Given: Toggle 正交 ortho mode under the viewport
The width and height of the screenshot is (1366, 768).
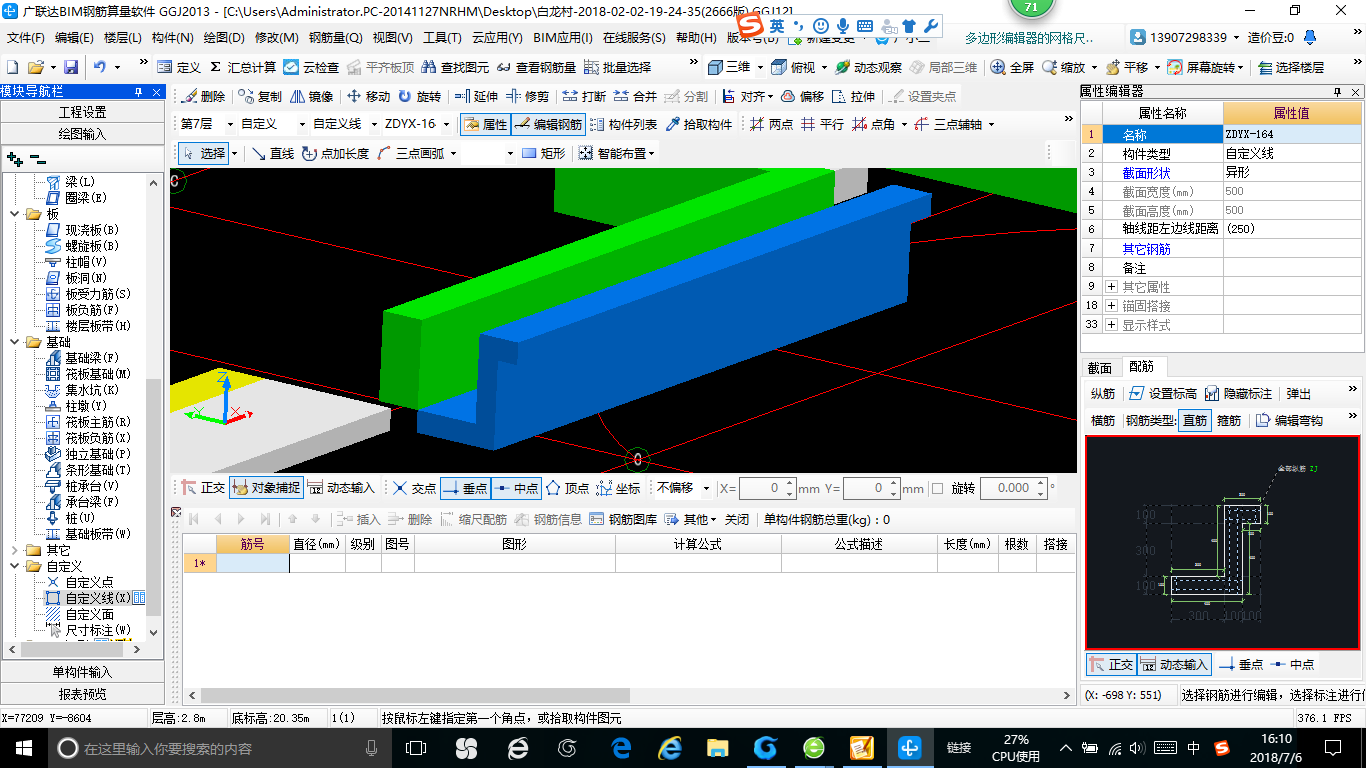Looking at the screenshot, I should [x=204, y=488].
